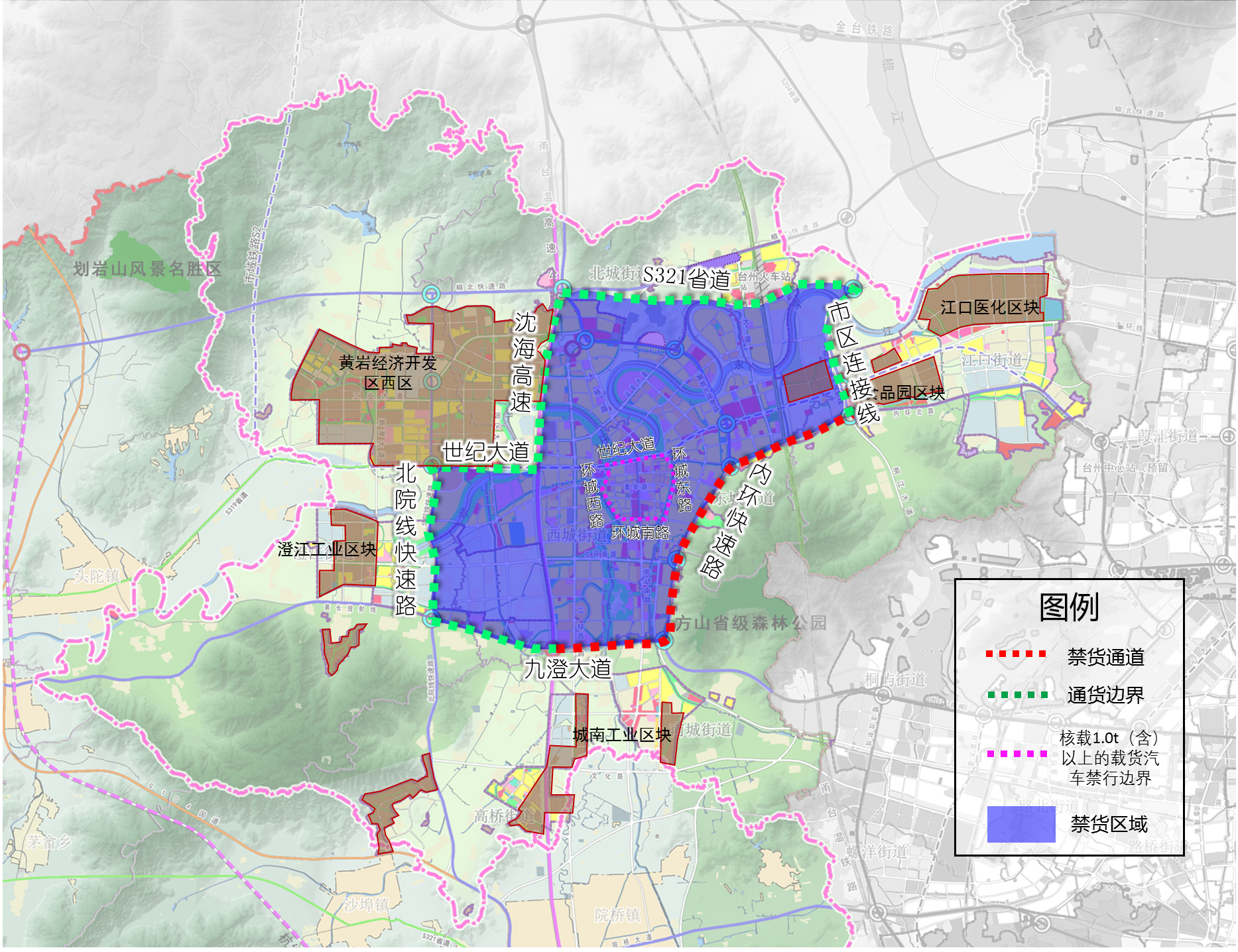Viewport: 1238px width, 952px height.
Task: Click the 沈海高速 vertical road label
Action: click(523, 362)
